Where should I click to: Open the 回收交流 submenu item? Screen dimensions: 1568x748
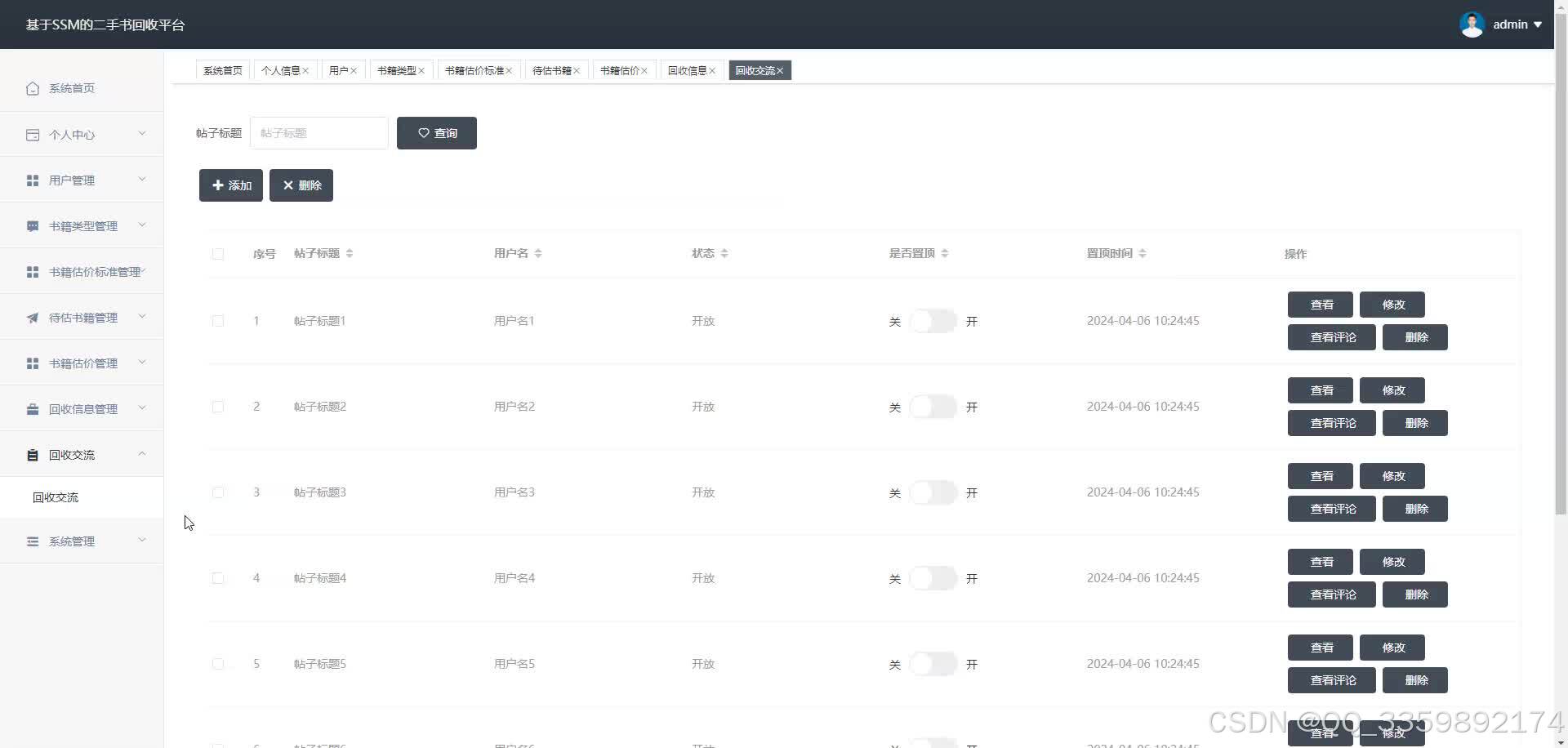coord(82,497)
